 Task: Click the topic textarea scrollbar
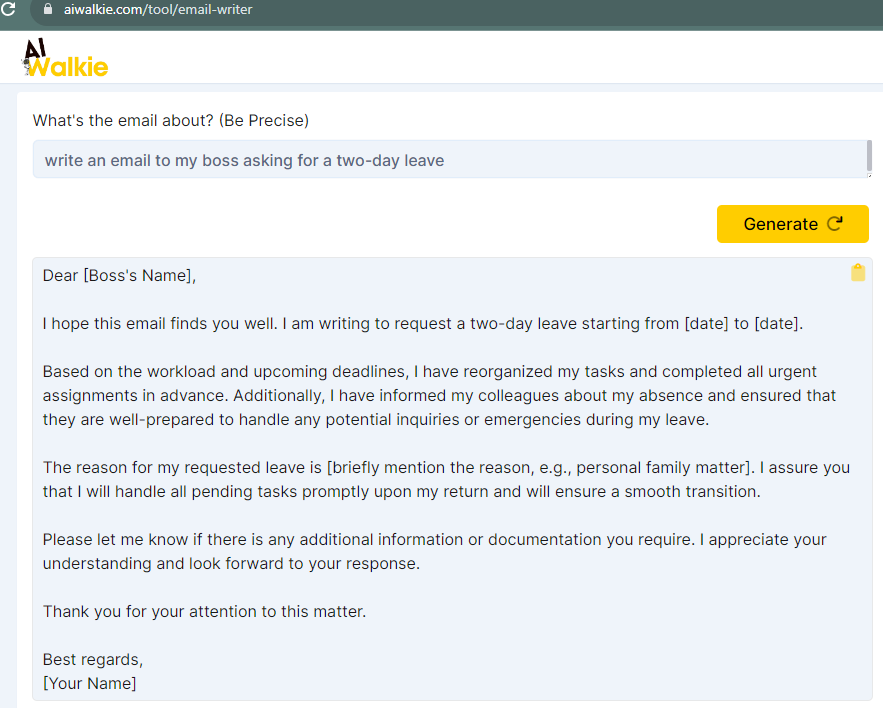click(869, 155)
